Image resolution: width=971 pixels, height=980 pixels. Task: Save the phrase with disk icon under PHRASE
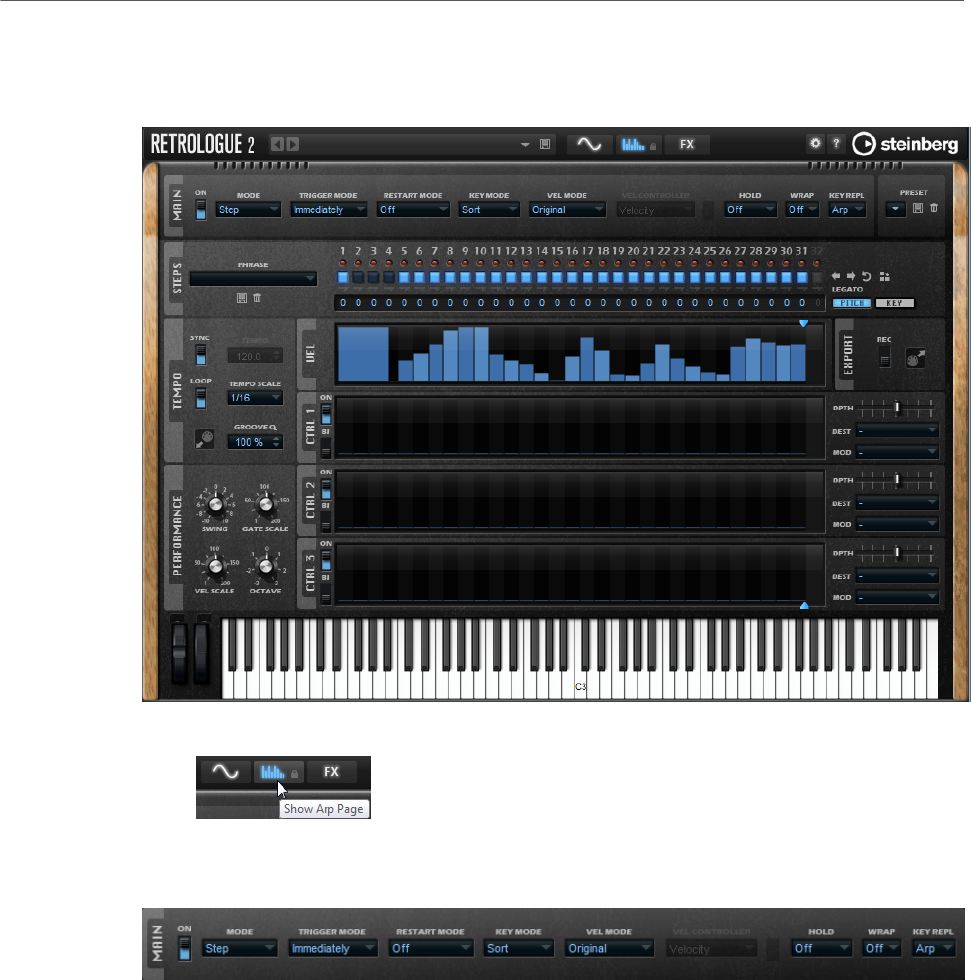(242, 298)
